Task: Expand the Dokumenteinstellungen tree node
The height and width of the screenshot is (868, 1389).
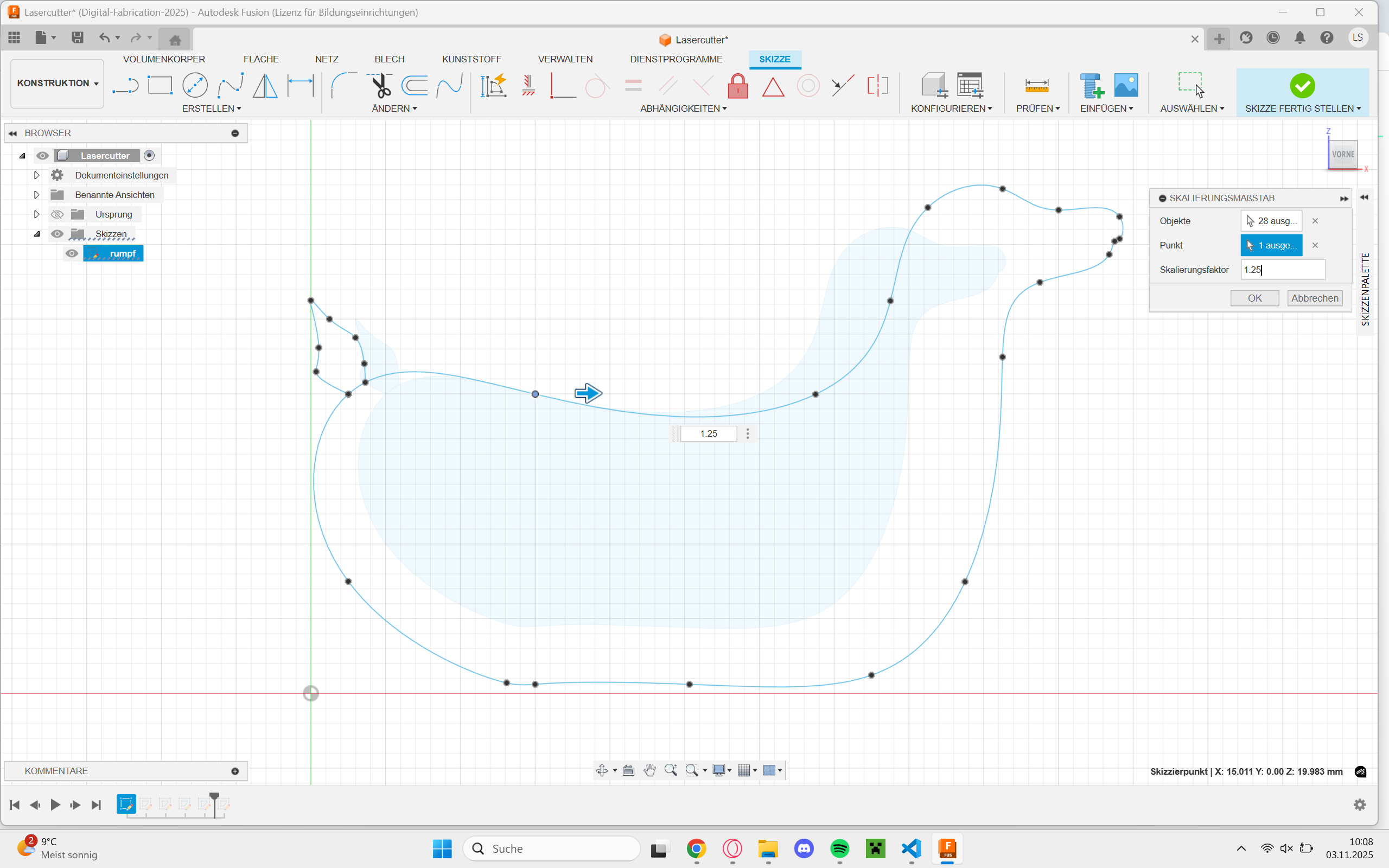Action: click(37, 176)
